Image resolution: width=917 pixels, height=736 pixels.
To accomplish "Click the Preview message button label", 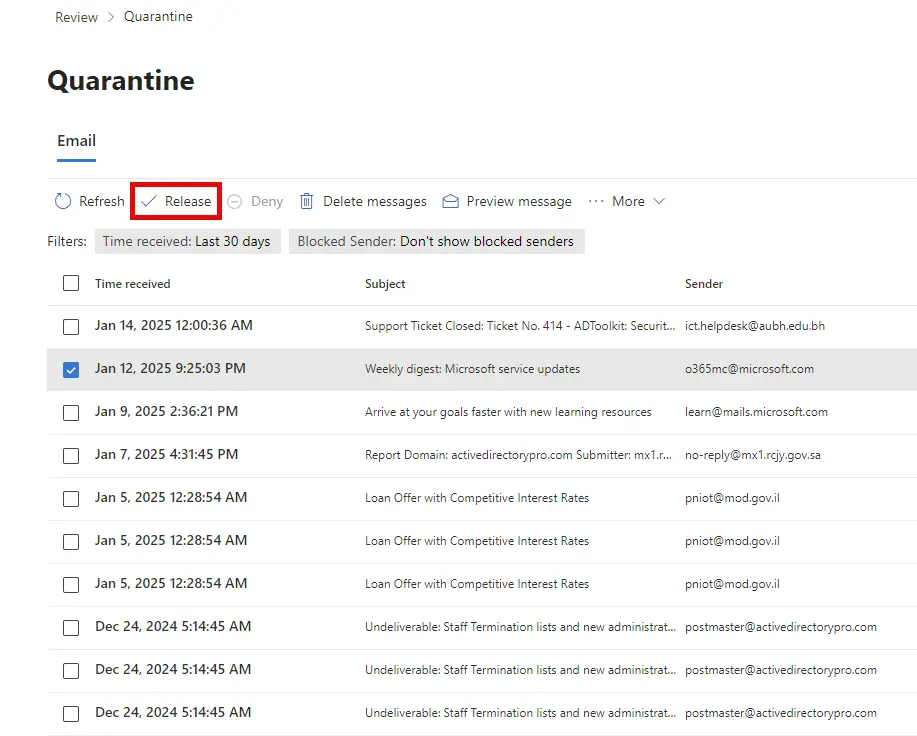I will (519, 202).
